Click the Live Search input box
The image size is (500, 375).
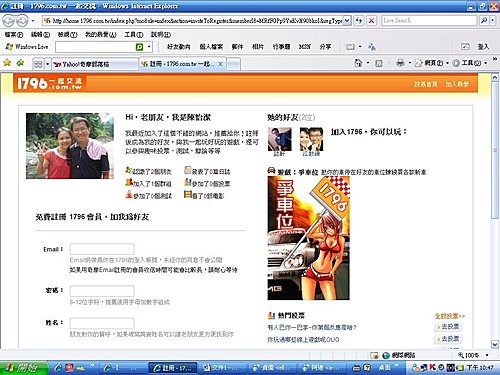pyautogui.click(x=429, y=21)
